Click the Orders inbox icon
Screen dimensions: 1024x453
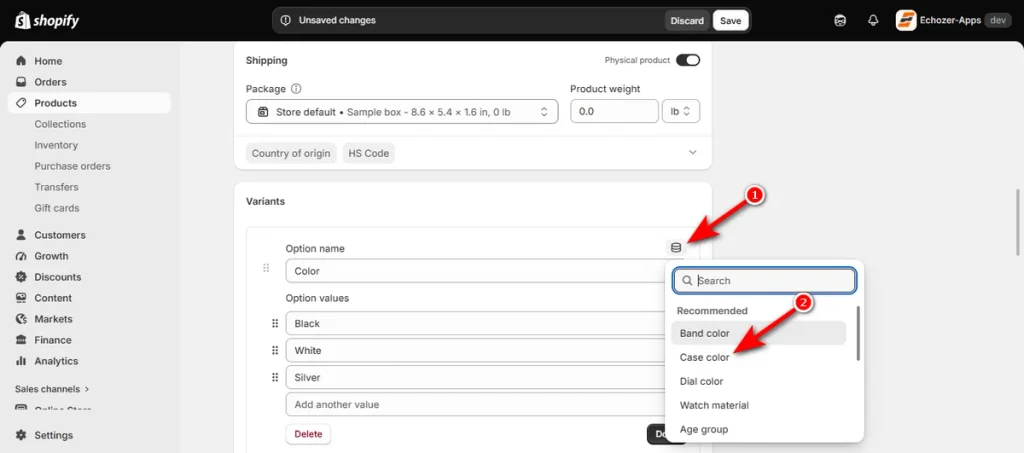point(22,82)
